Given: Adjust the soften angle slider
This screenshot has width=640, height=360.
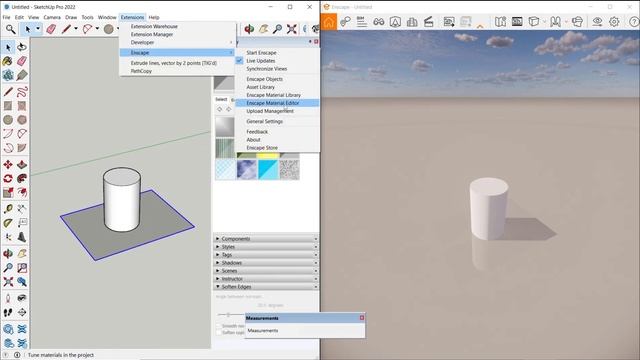Looking at the screenshot, I should click(x=228, y=314).
